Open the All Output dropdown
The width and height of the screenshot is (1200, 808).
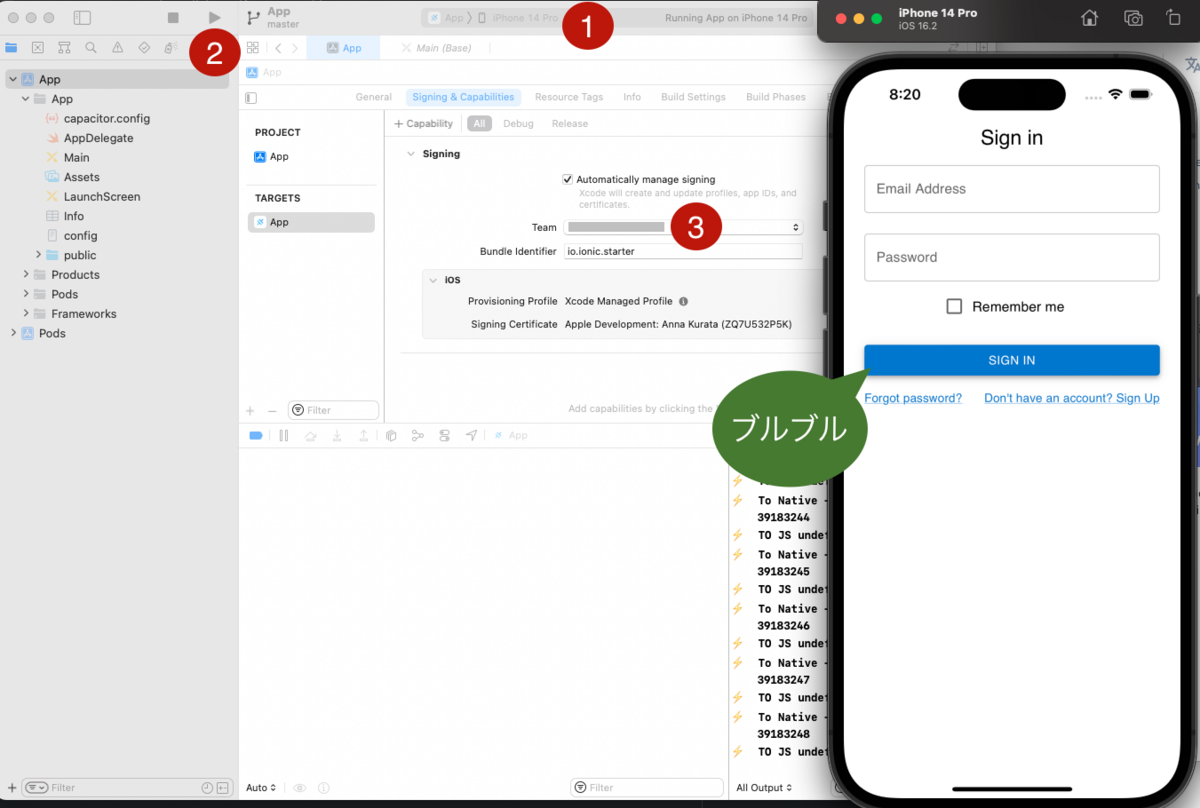pos(764,788)
